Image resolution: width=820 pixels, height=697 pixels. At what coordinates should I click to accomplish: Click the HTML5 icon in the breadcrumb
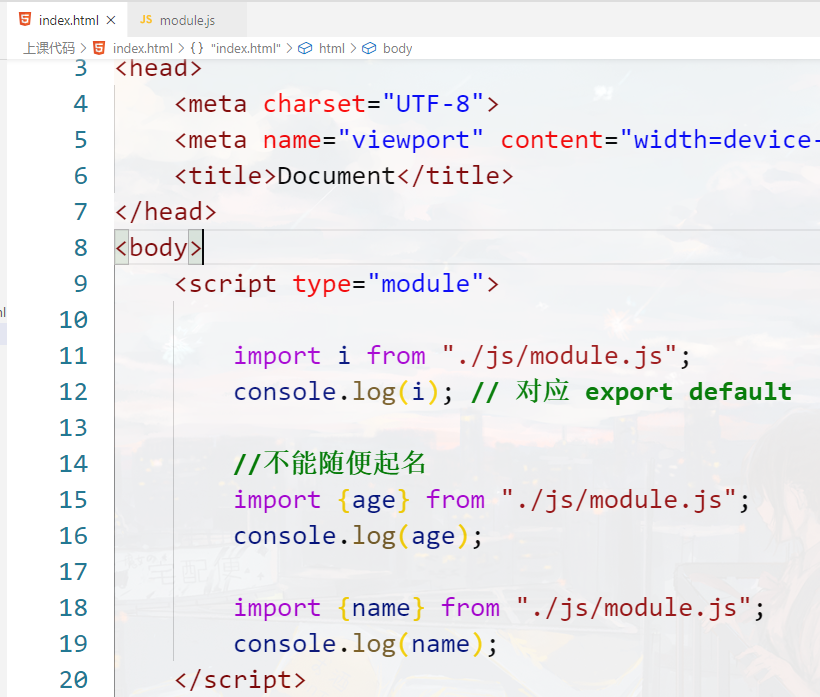(x=99, y=49)
